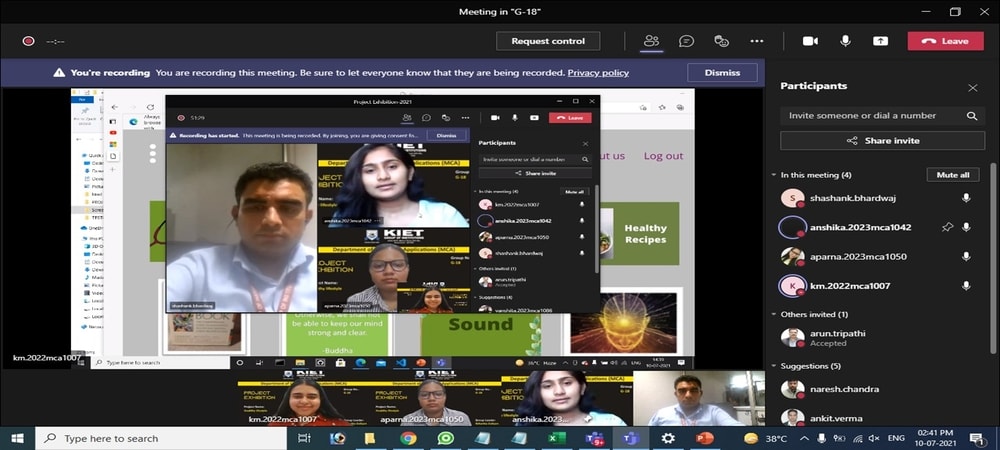Viewport: 1000px width, 450px height.
Task: Open the reactions icon in the toolbar
Action: [721, 41]
